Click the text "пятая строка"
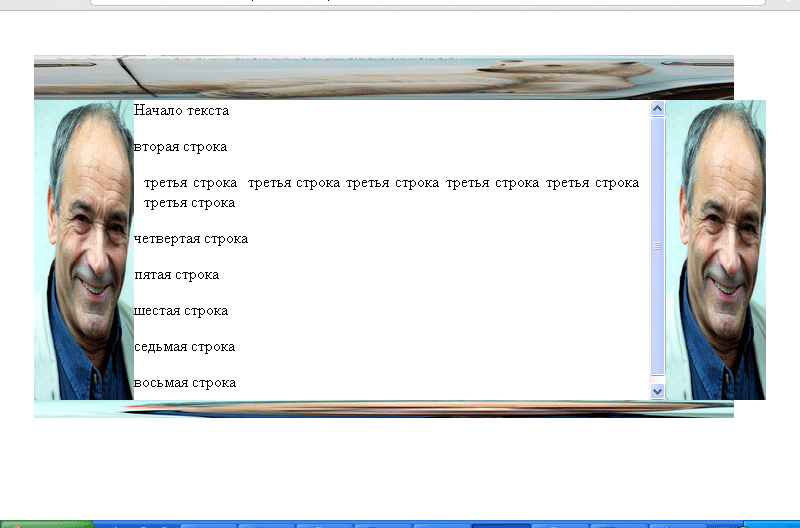This screenshot has width=800, height=528. click(x=177, y=275)
